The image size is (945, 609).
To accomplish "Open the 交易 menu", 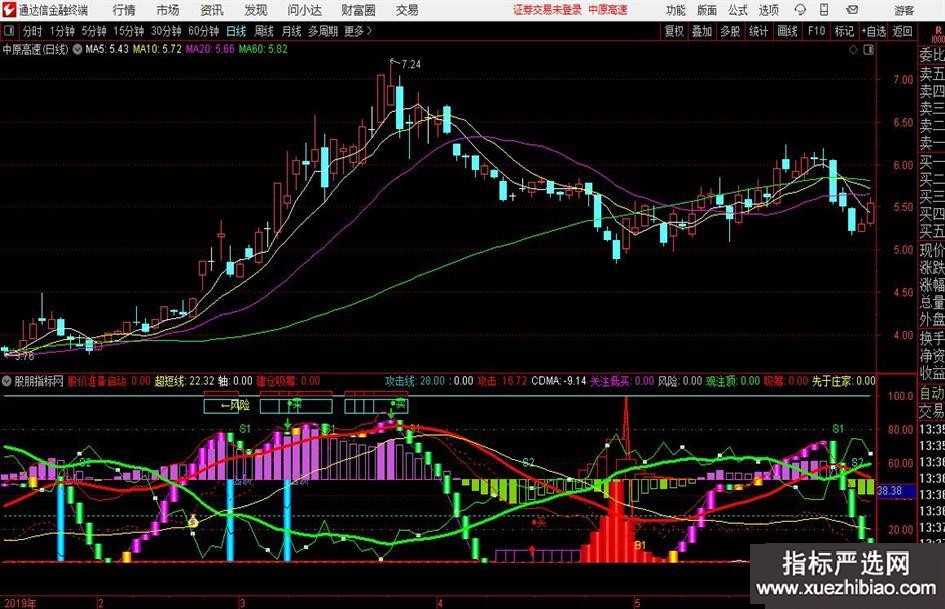I will tap(407, 10).
